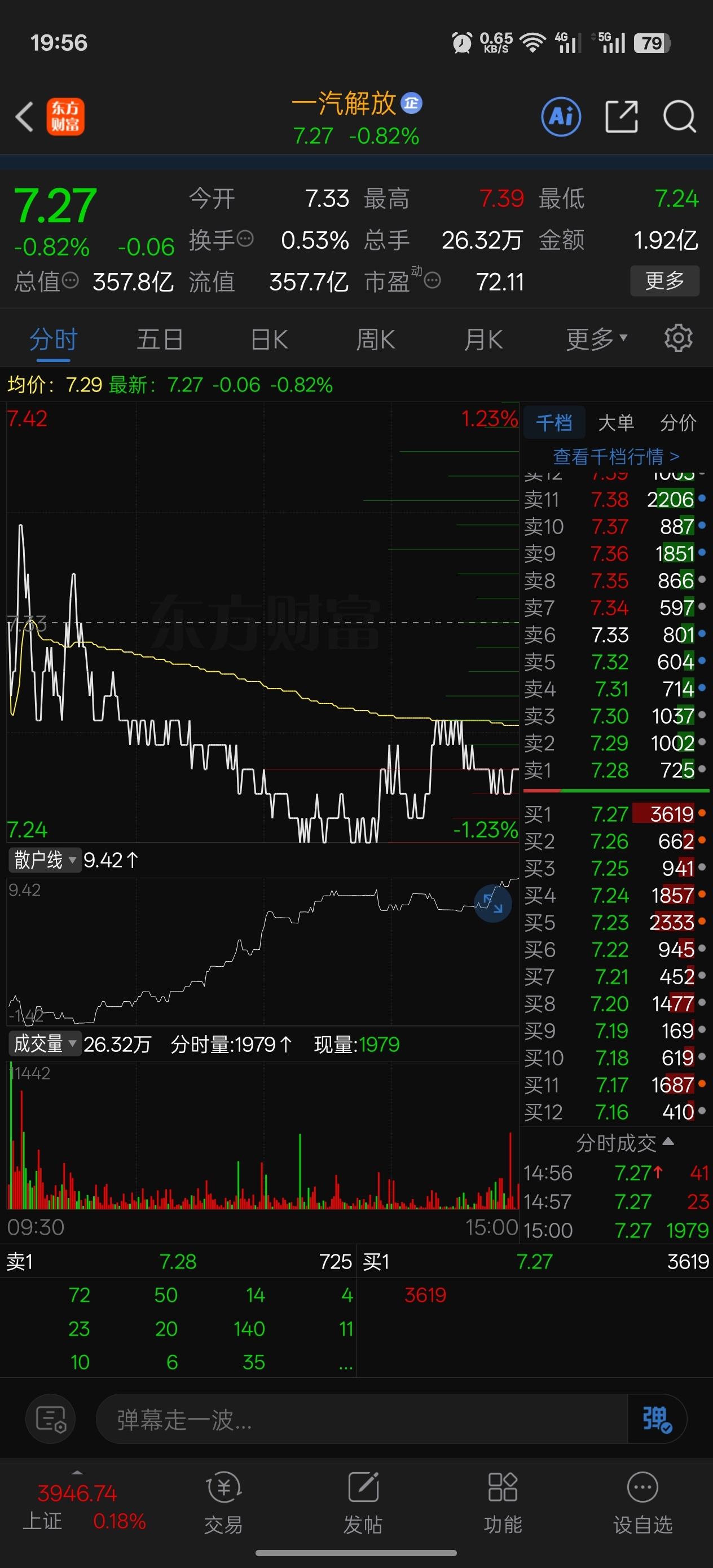This screenshot has width=713, height=1568.
Task: Select the 卖11 7.38 2206 row
Action: click(x=615, y=499)
